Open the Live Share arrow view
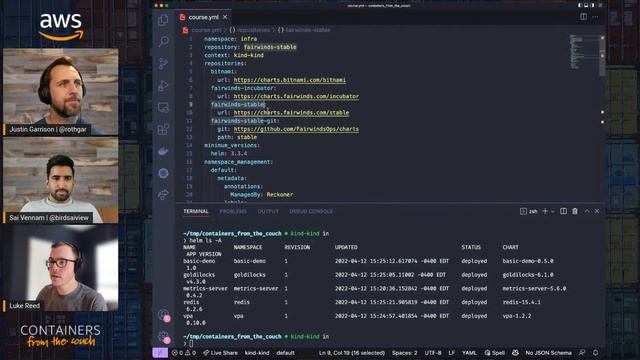Image resolution: width=640 pixels, height=360 pixels. click(x=163, y=195)
